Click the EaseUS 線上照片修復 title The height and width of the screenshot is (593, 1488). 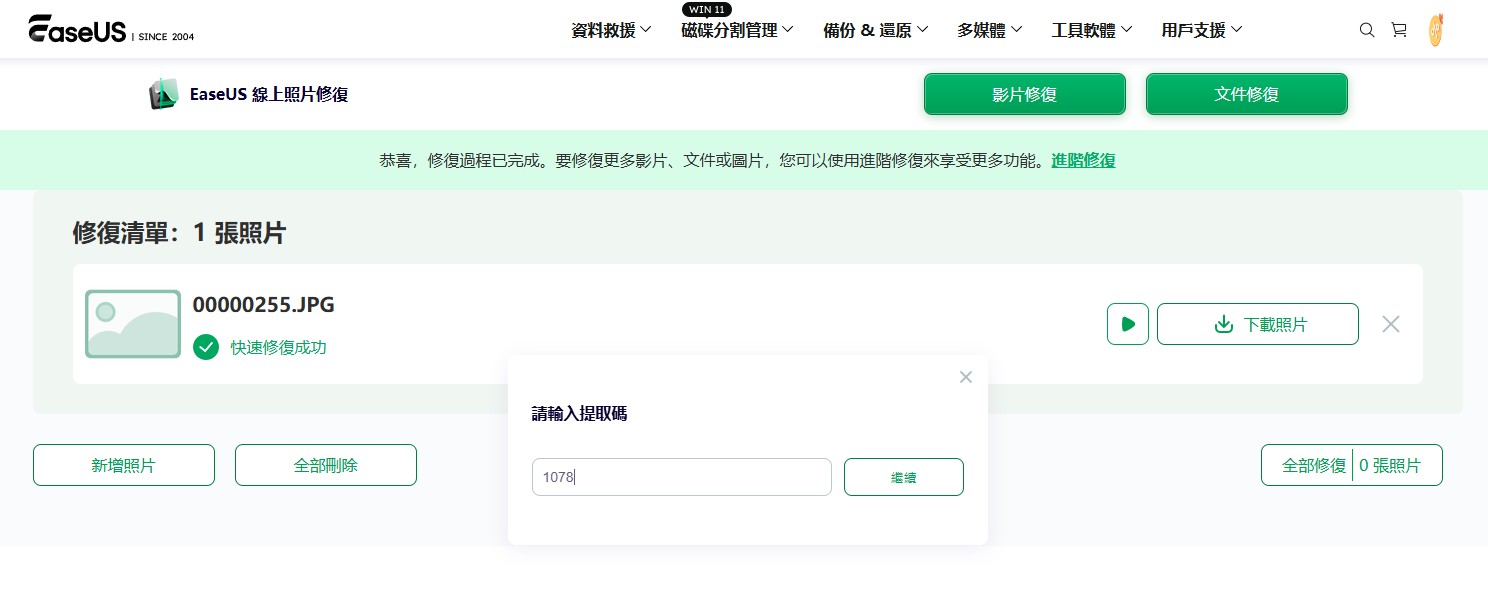point(269,95)
